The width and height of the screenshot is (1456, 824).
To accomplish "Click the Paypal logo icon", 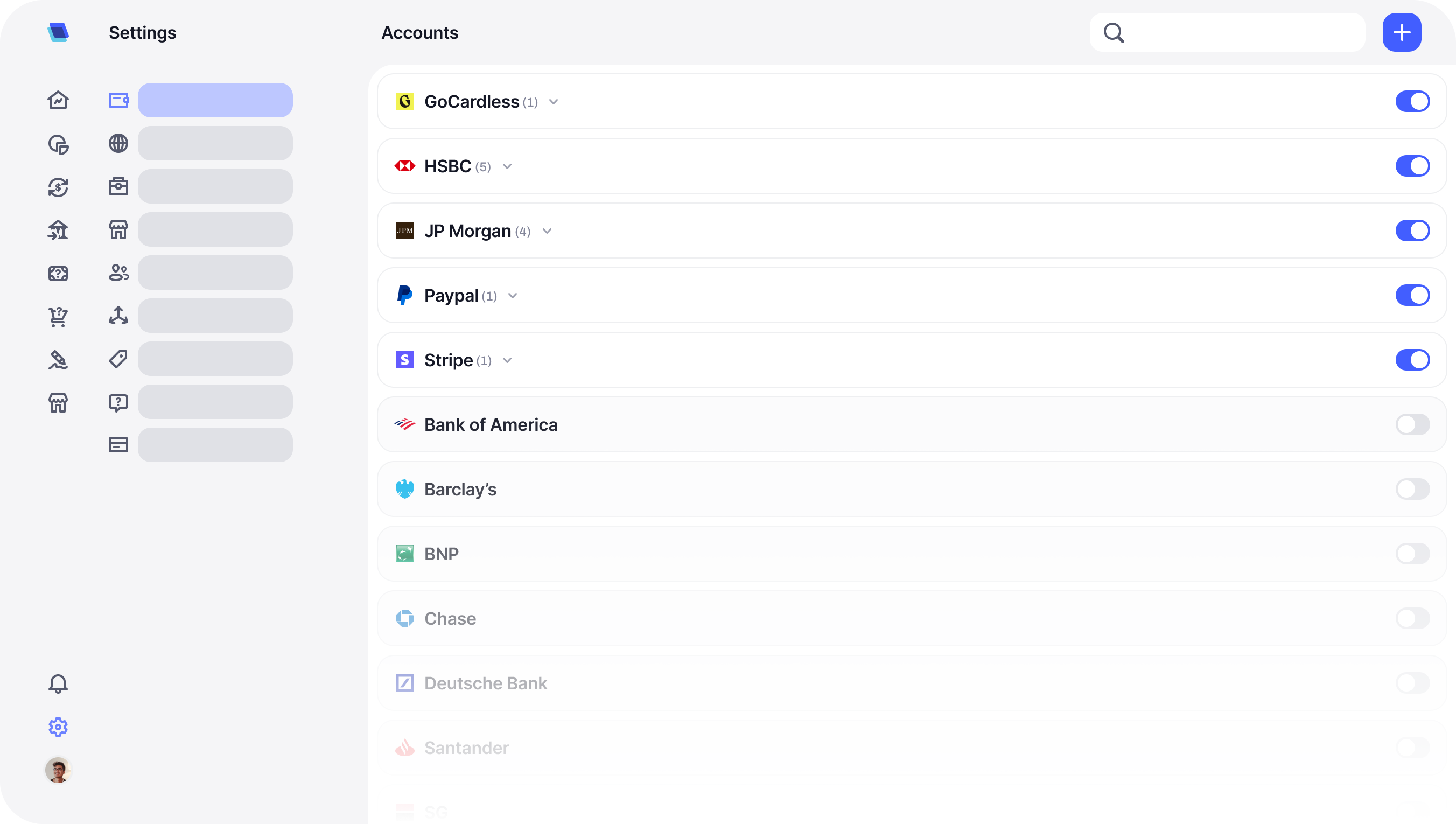I will coord(405,295).
